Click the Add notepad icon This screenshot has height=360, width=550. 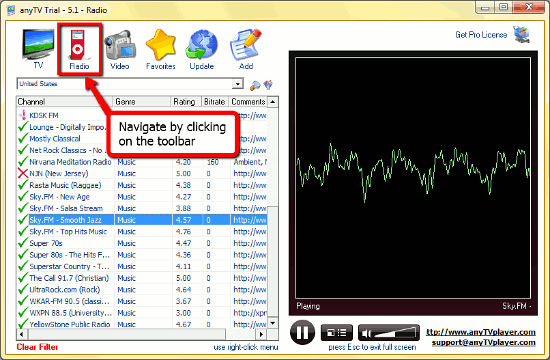(x=246, y=49)
